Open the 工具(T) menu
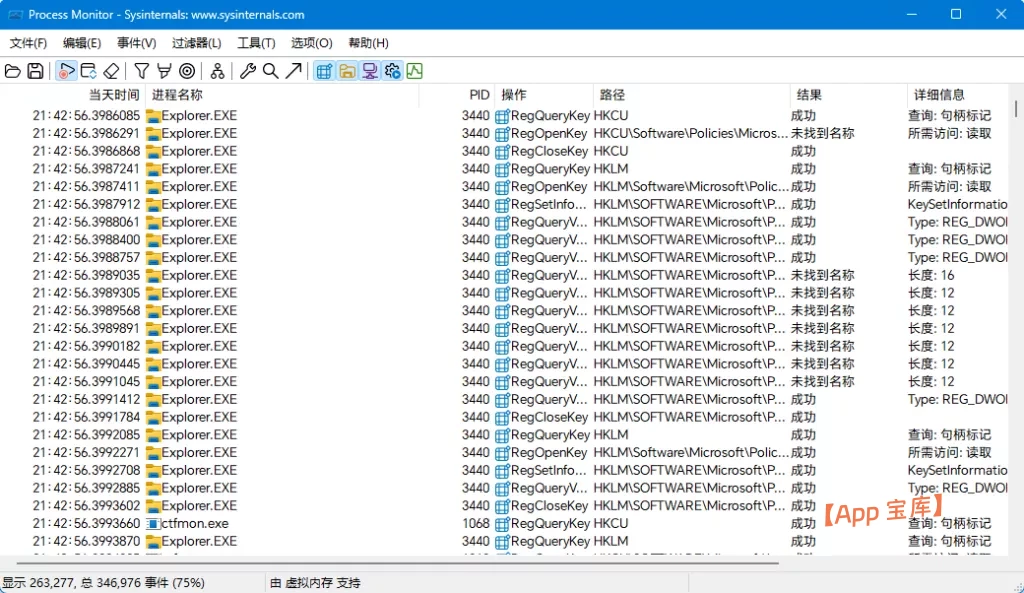Image resolution: width=1024 pixels, height=593 pixels. pyautogui.click(x=256, y=43)
